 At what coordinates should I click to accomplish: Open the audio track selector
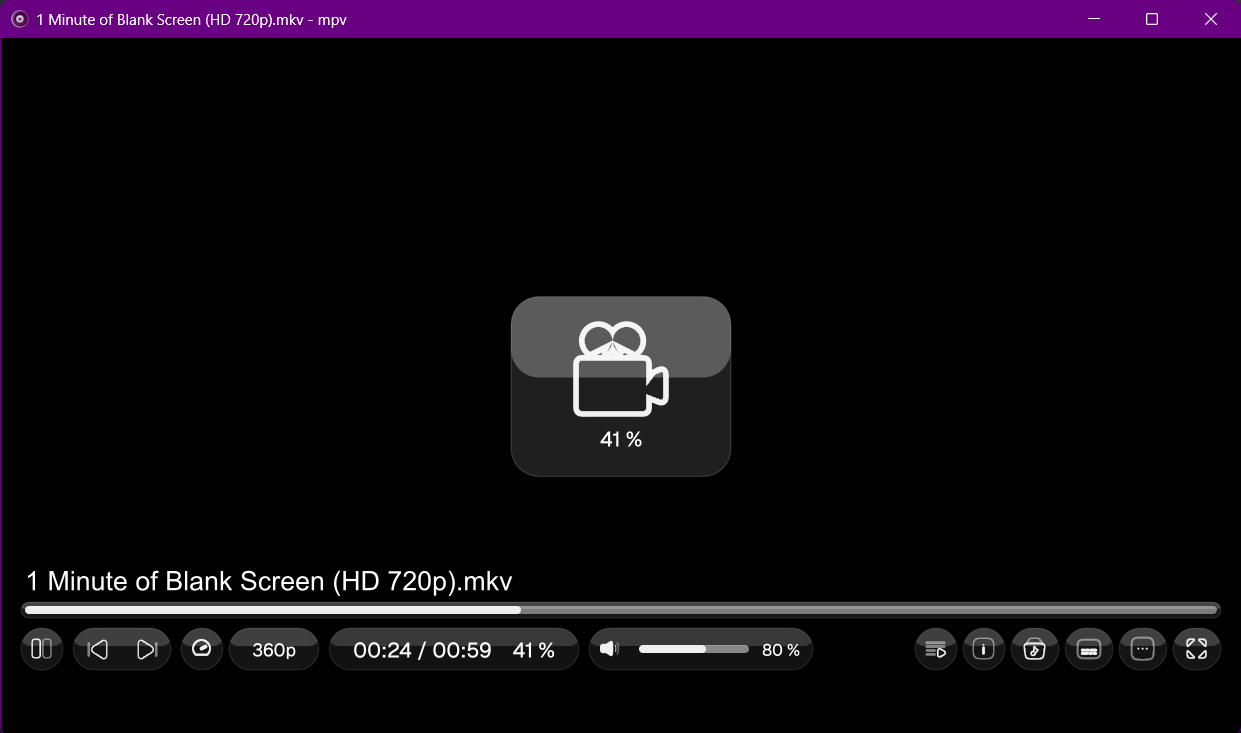coord(1035,649)
